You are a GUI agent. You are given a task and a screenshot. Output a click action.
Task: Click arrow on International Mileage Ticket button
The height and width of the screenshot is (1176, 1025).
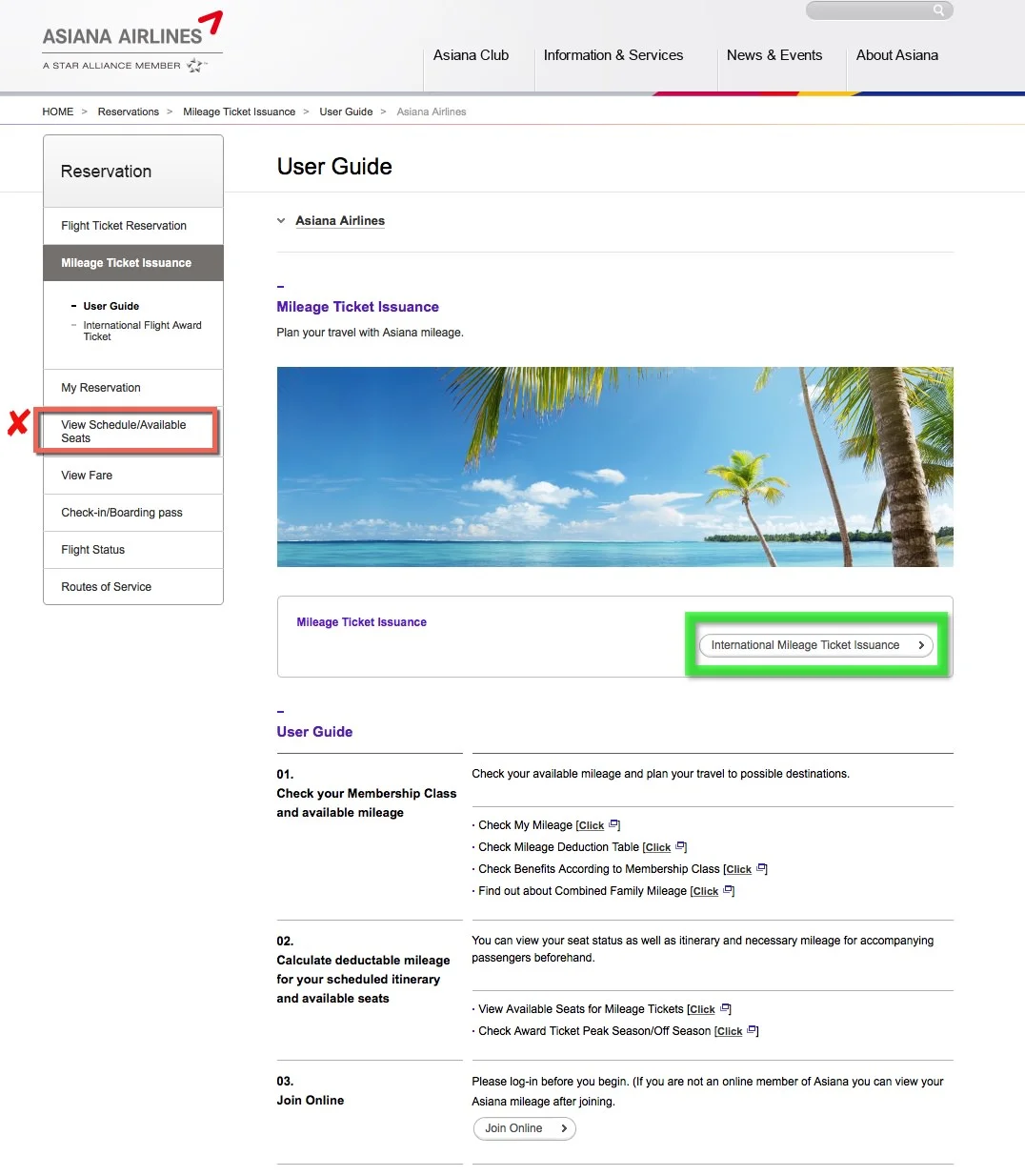click(921, 645)
